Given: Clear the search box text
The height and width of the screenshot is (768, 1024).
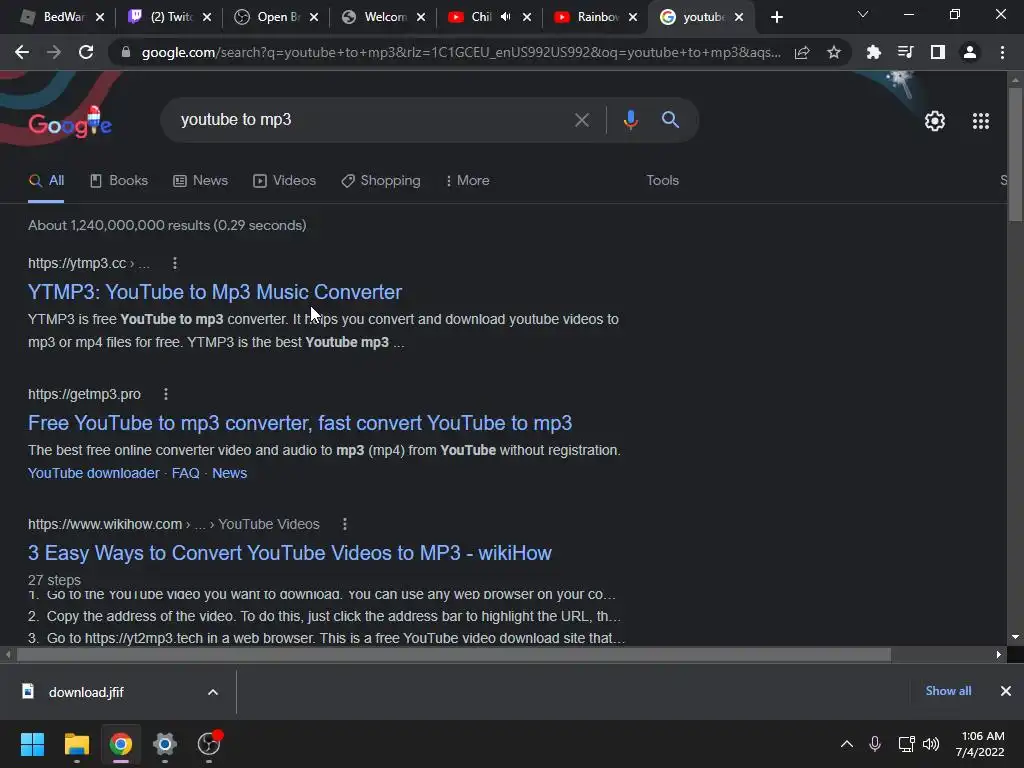Looking at the screenshot, I should (581, 120).
